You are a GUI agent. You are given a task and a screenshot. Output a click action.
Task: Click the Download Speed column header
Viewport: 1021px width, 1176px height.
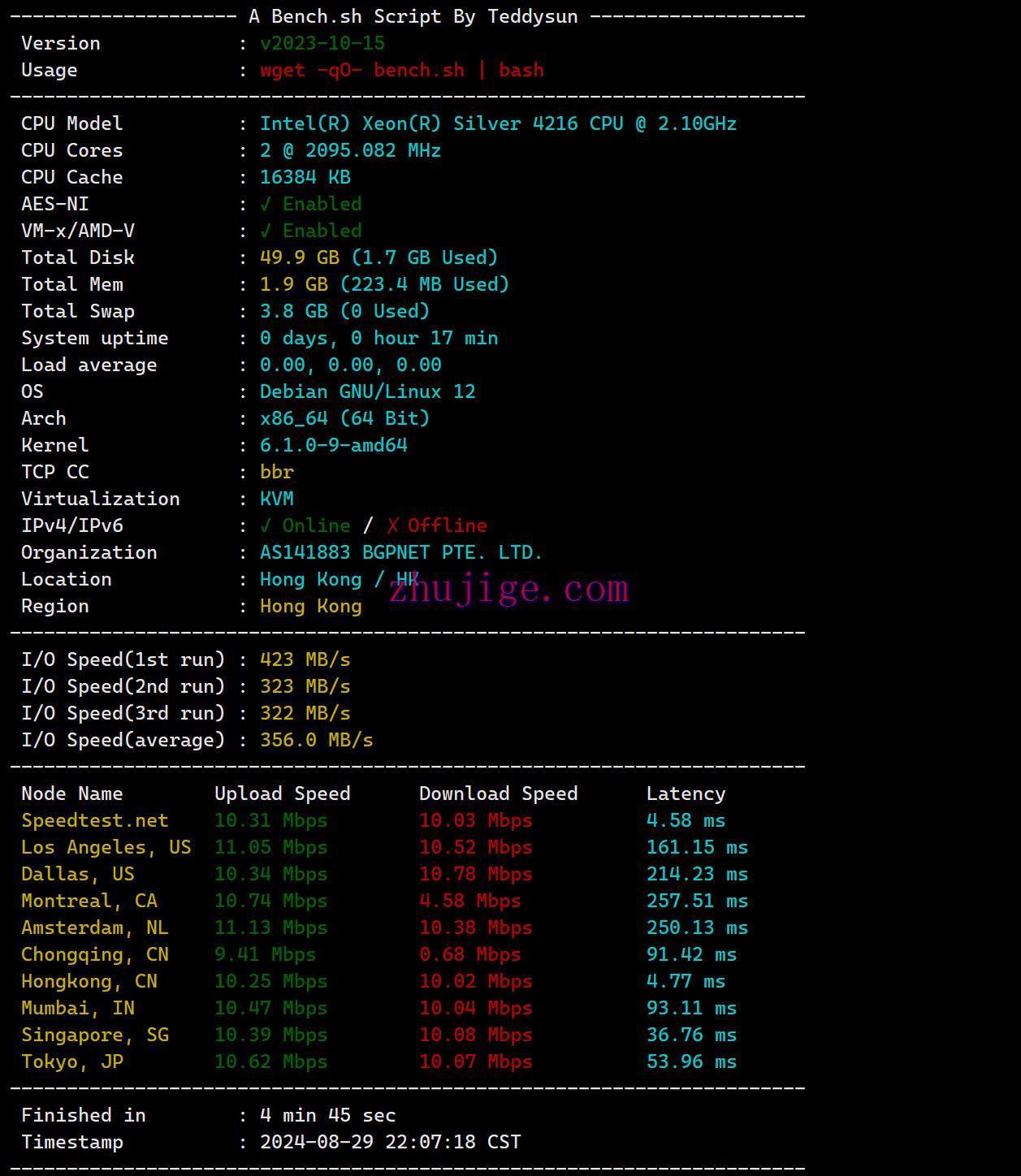(x=498, y=793)
